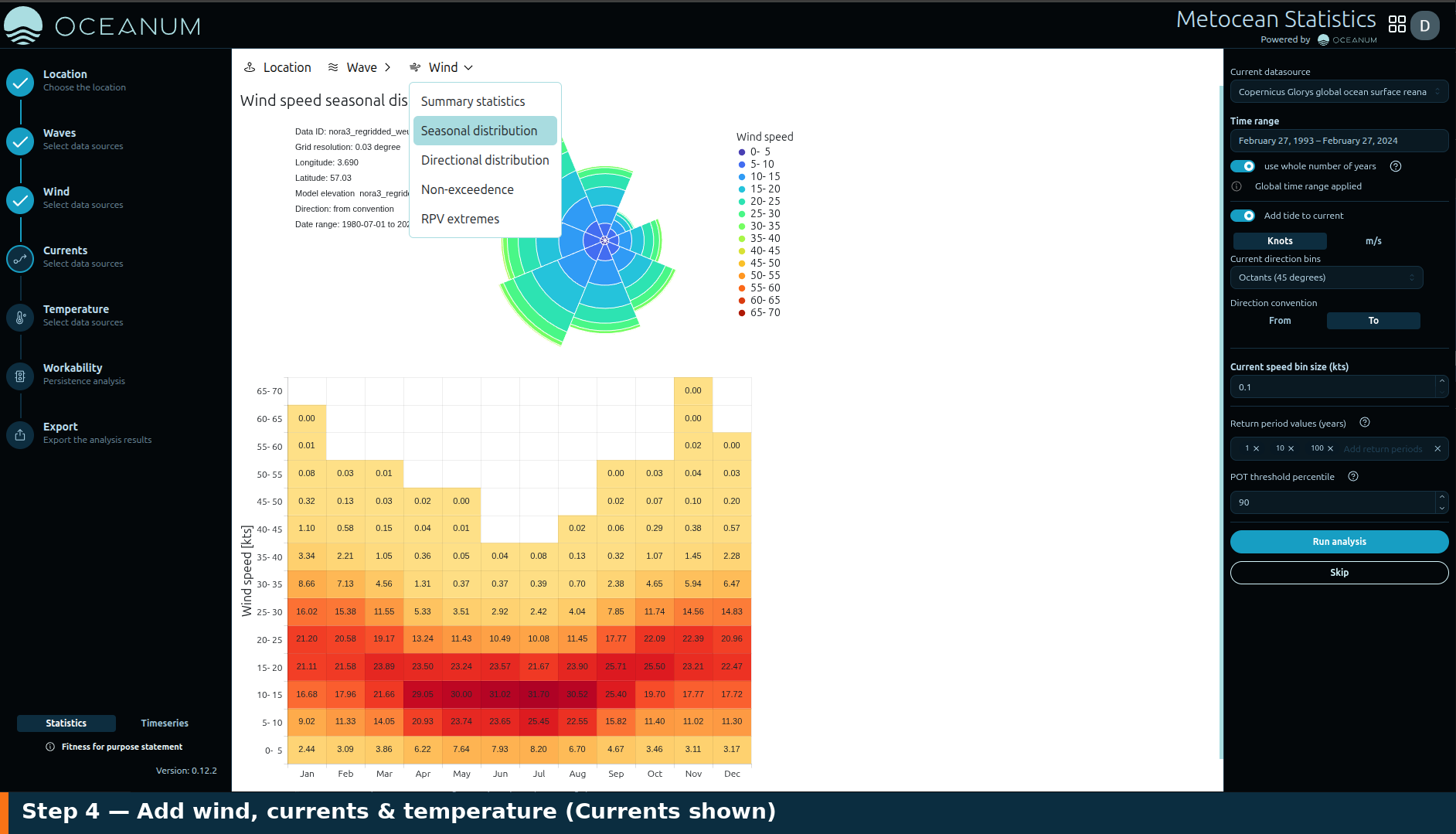The height and width of the screenshot is (834, 1456).
Task: Open help for whole number of years
Action: point(1396,166)
